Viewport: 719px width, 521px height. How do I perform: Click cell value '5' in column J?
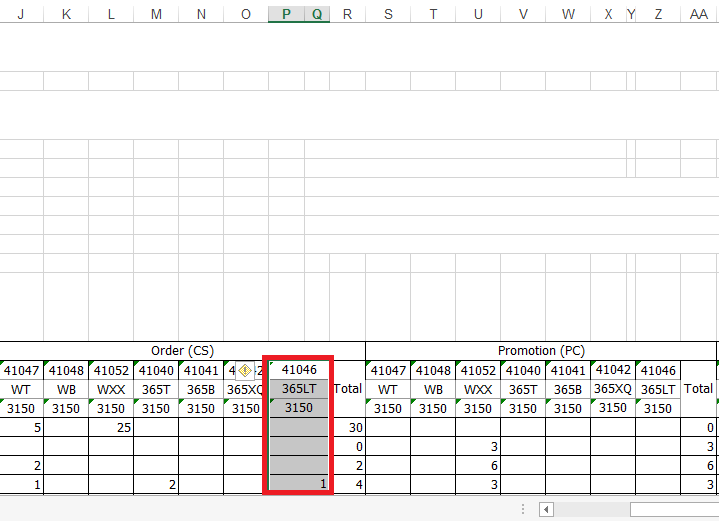21,427
